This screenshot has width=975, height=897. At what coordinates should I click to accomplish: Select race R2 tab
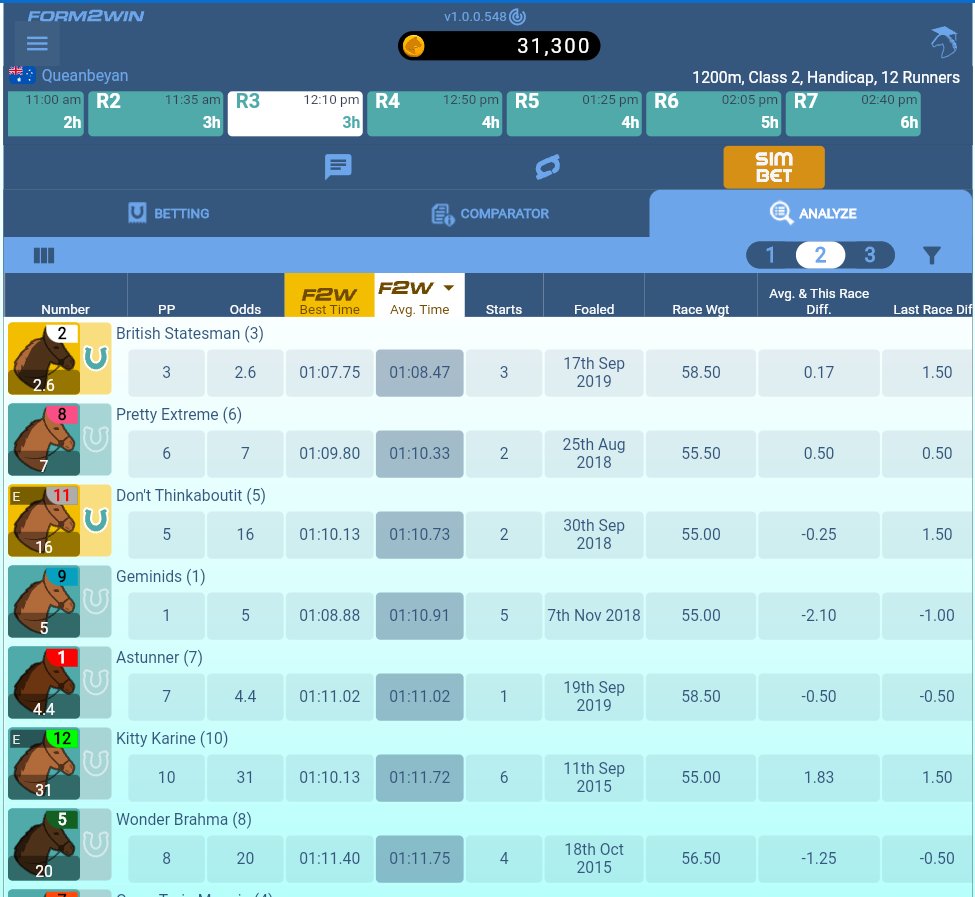(155, 113)
